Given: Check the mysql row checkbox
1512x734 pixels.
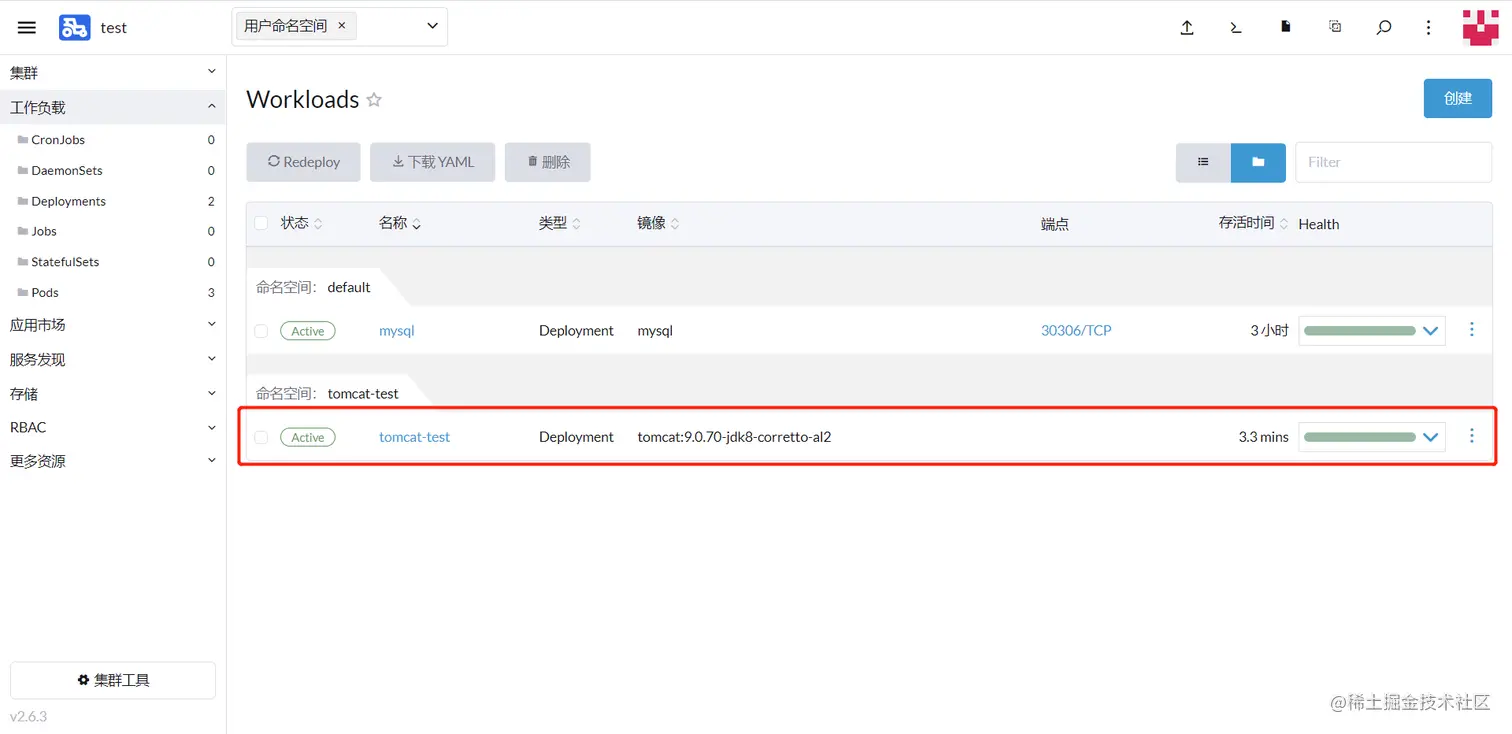Looking at the screenshot, I should (x=261, y=330).
